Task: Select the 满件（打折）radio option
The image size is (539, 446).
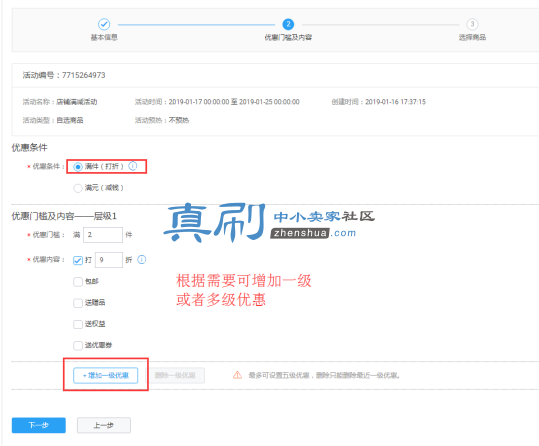Action: coord(78,167)
